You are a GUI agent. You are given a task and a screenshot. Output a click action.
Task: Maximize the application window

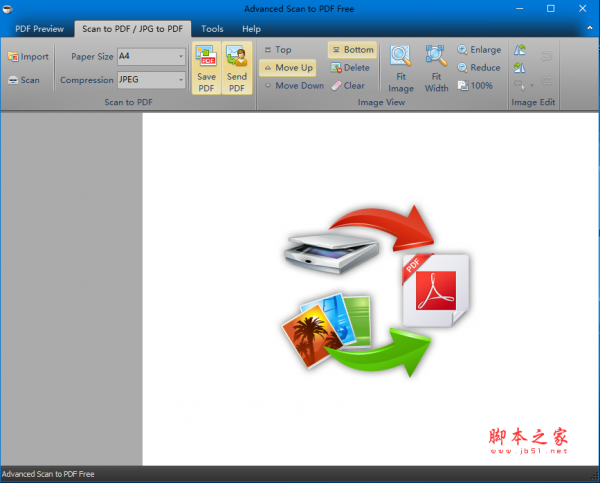click(550, 8)
